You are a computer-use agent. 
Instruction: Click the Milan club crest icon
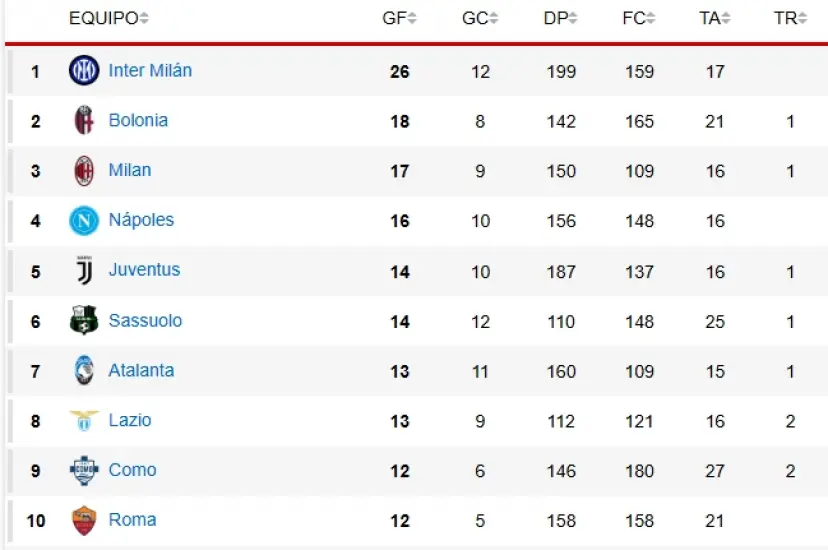[x=84, y=171]
